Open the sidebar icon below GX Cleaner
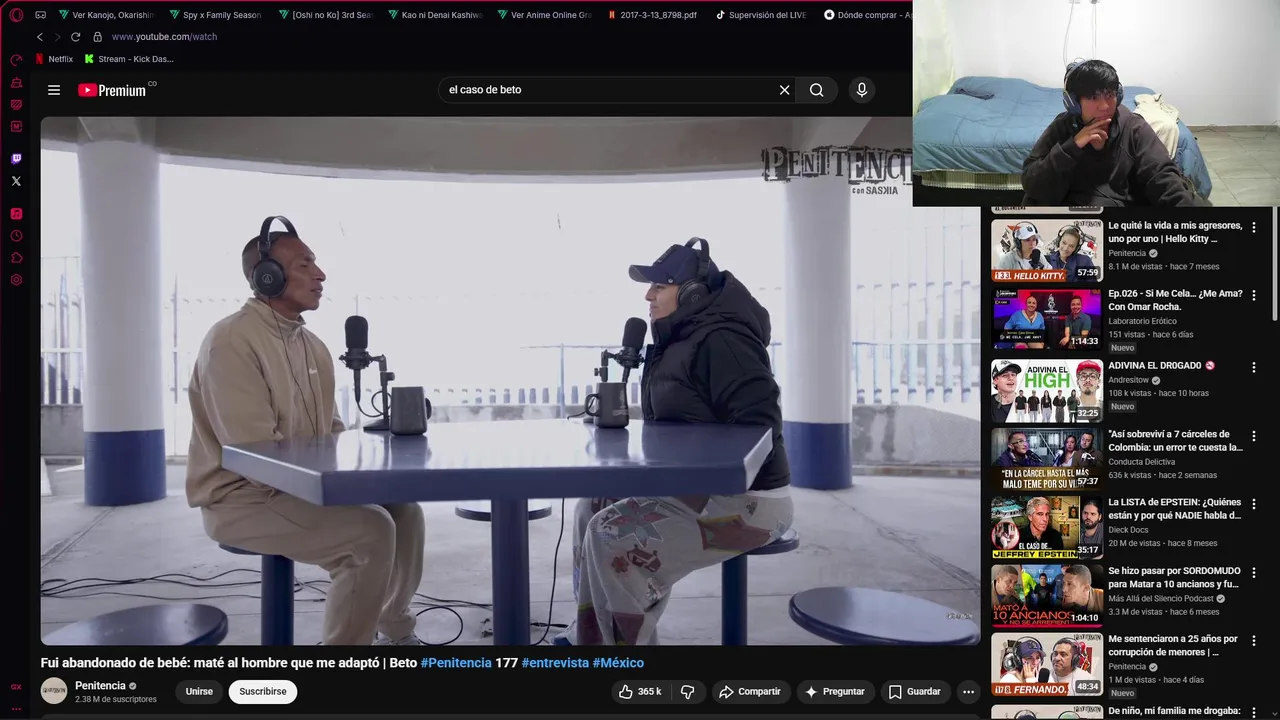The image size is (1280, 720). point(16,105)
